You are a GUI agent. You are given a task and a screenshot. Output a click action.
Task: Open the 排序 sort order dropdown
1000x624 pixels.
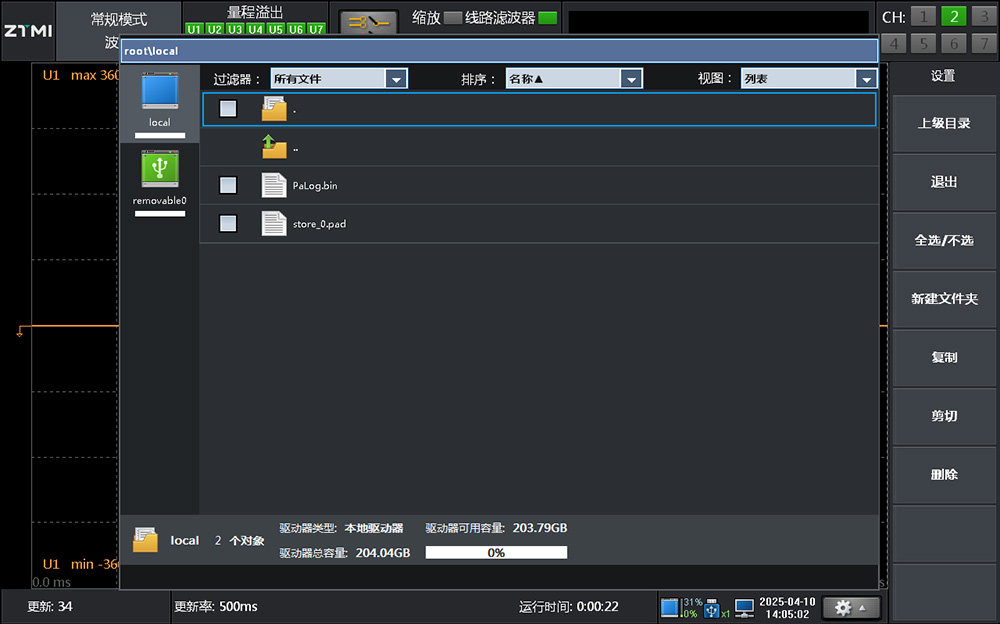pyautogui.click(x=630, y=79)
